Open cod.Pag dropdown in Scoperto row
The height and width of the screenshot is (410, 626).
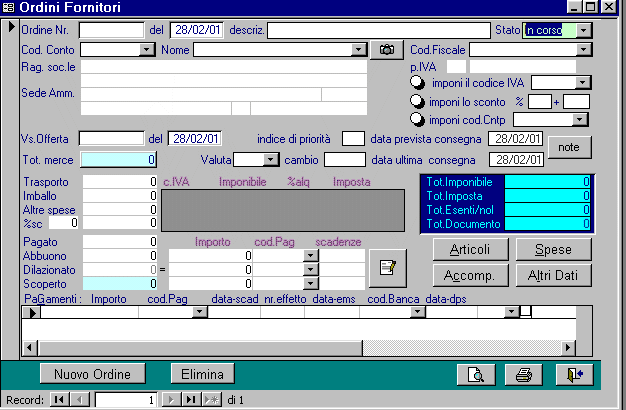[x=310, y=283]
